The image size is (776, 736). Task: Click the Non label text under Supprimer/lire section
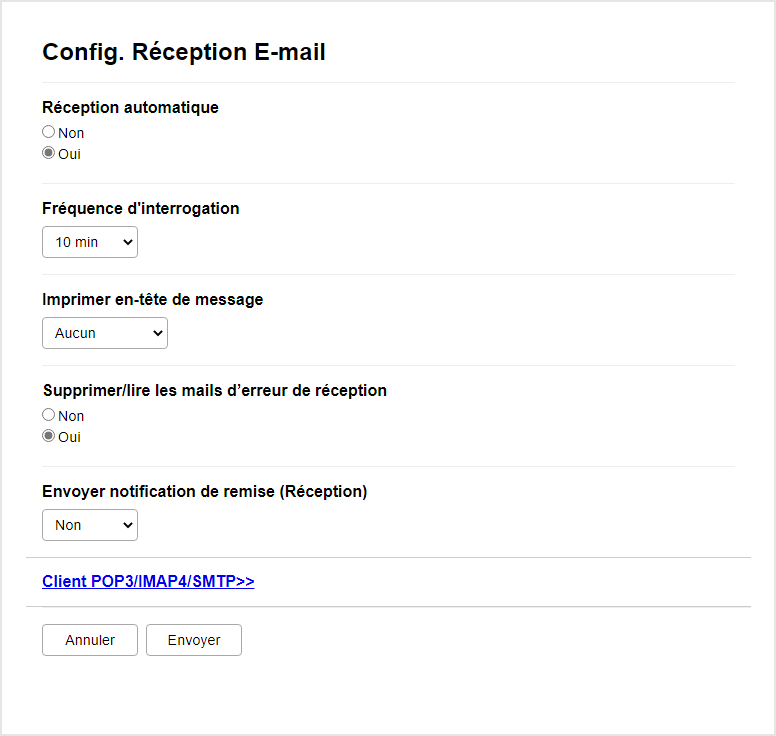point(71,416)
